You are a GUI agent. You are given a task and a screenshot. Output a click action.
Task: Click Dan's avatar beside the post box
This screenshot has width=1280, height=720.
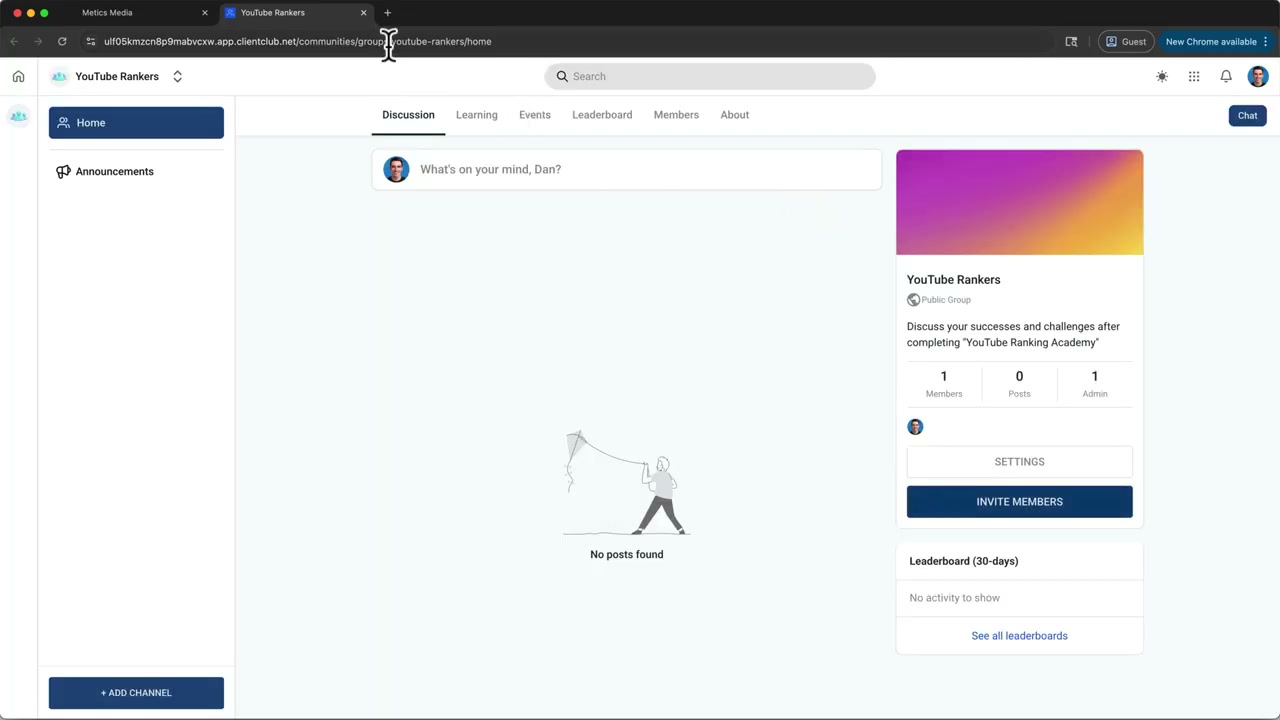[x=396, y=169]
